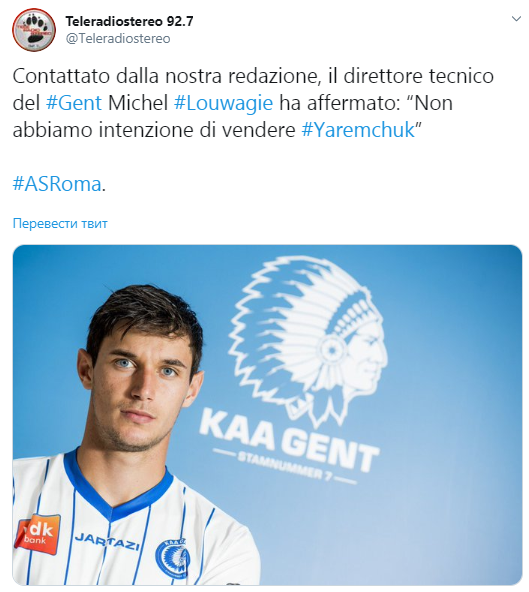The image size is (529, 592).
Task: Click Перевести твит translate link
Action: (x=60, y=224)
